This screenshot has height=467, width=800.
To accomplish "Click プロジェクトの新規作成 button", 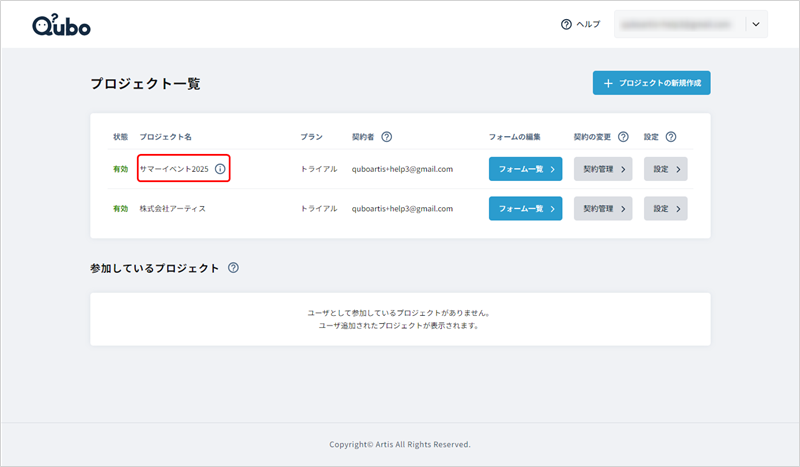I will coord(651,83).
